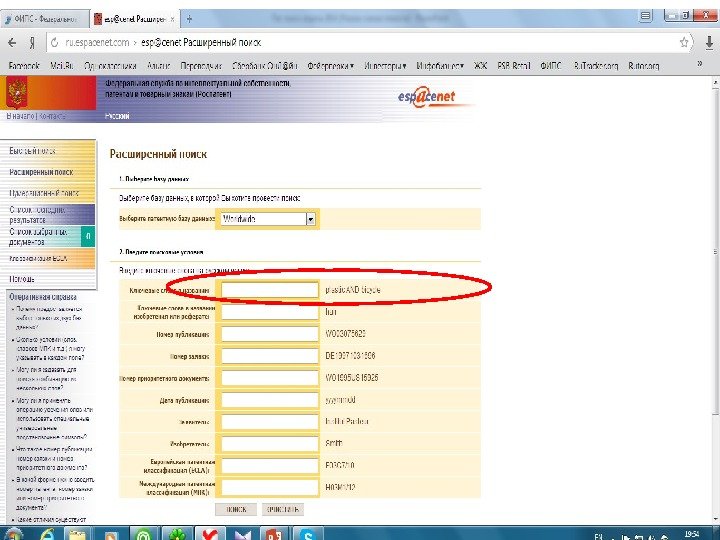Click the Yandex 'Я' home button
Image resolution: width=720 pixels, height=540 pixels.
(x=32, y=43)
